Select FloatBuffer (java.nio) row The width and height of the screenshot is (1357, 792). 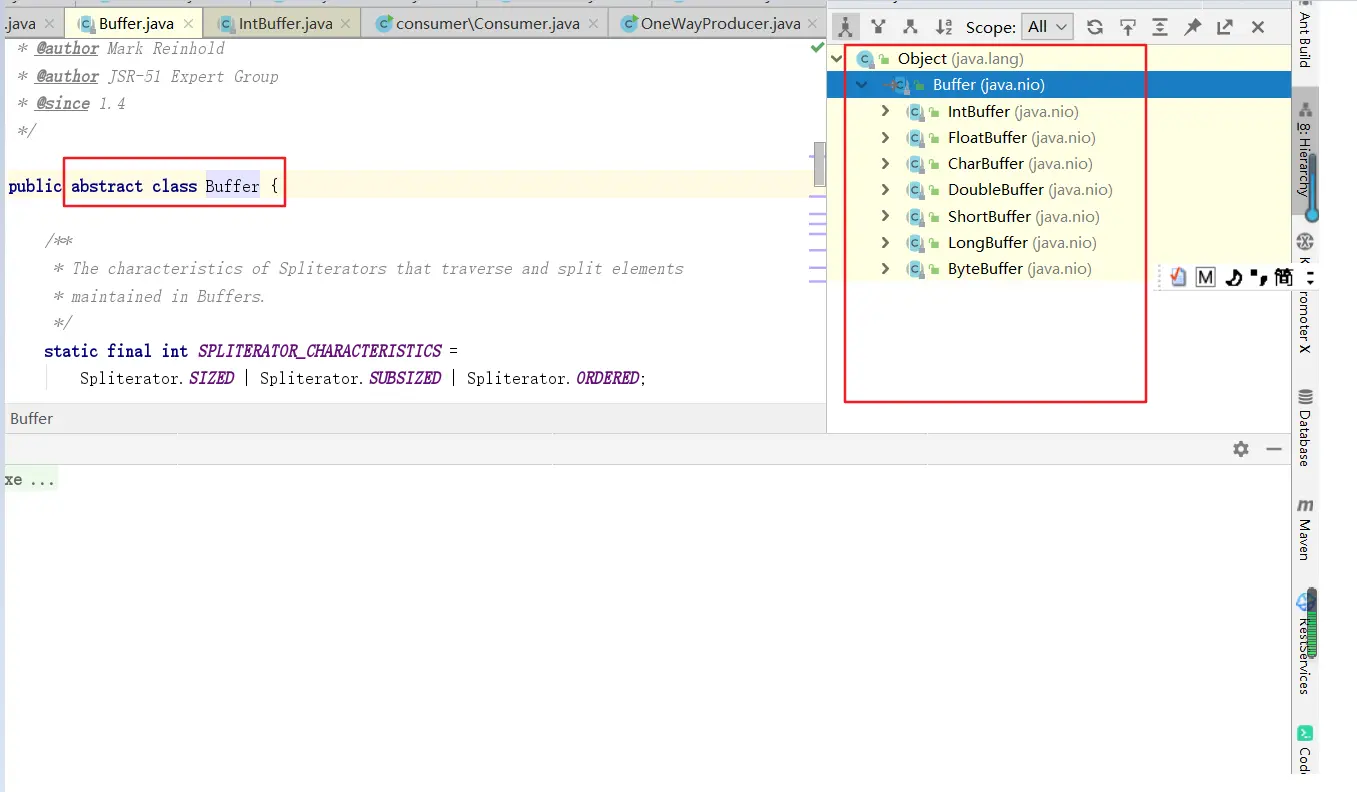(1059, 137)
